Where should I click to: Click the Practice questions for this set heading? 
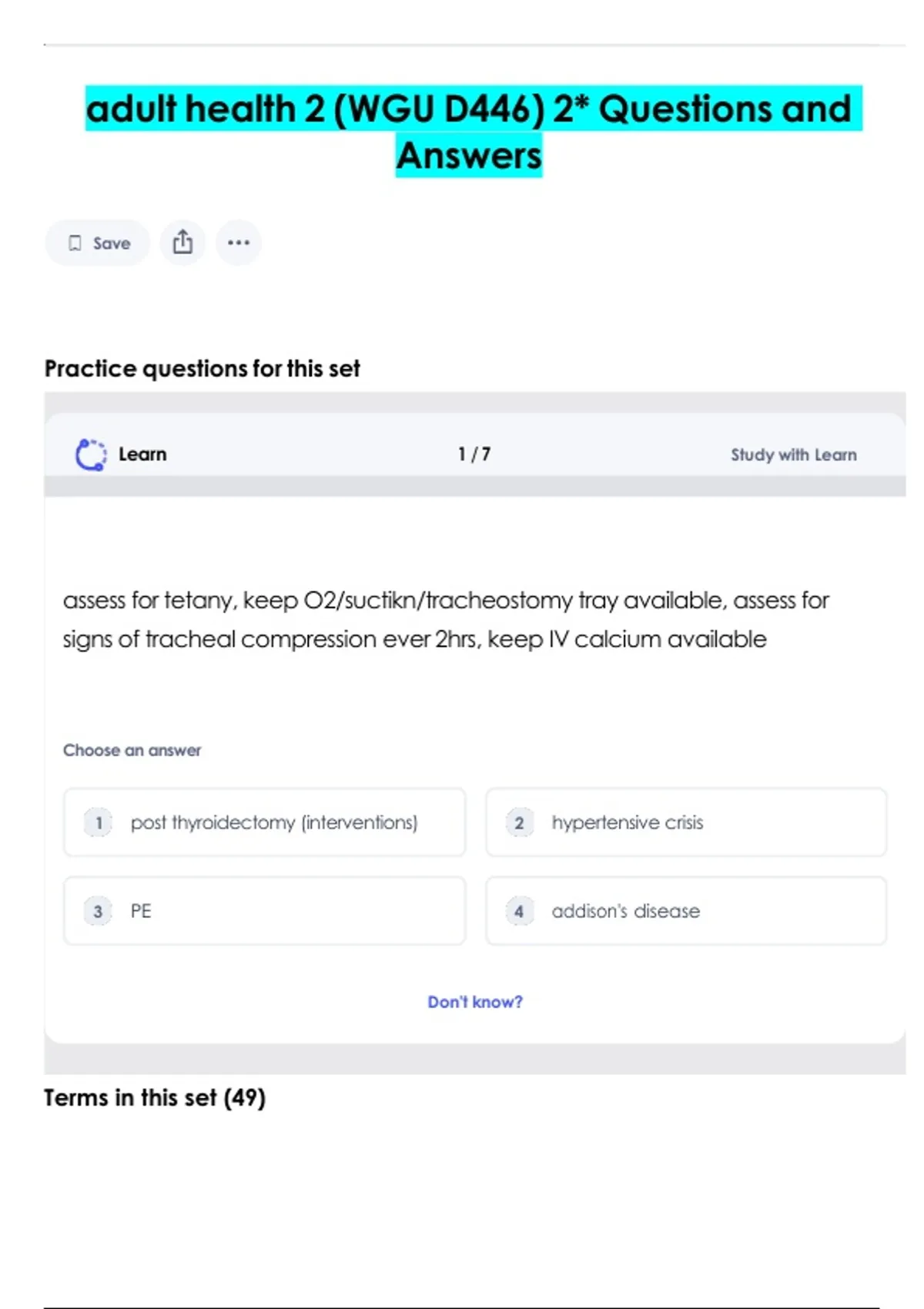(x=202, y=369)
